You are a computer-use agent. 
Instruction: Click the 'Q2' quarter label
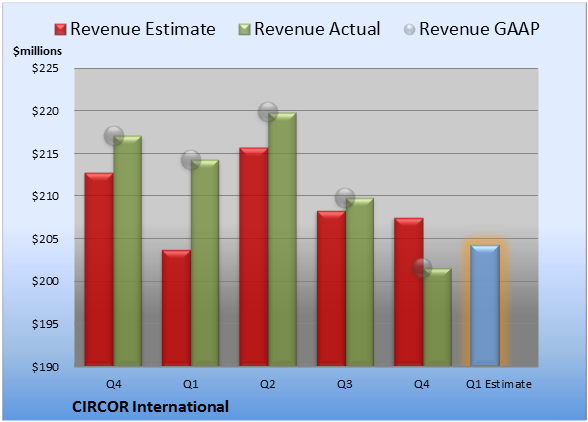point(268,384)
